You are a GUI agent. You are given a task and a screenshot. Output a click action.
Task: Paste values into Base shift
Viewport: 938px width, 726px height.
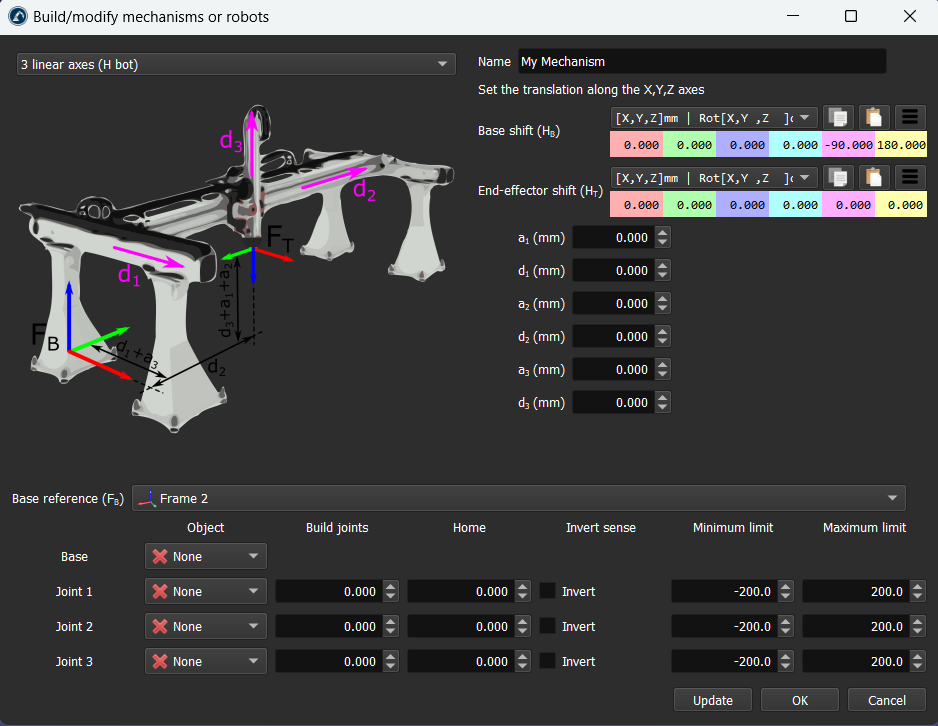click(x=874, y=117)
